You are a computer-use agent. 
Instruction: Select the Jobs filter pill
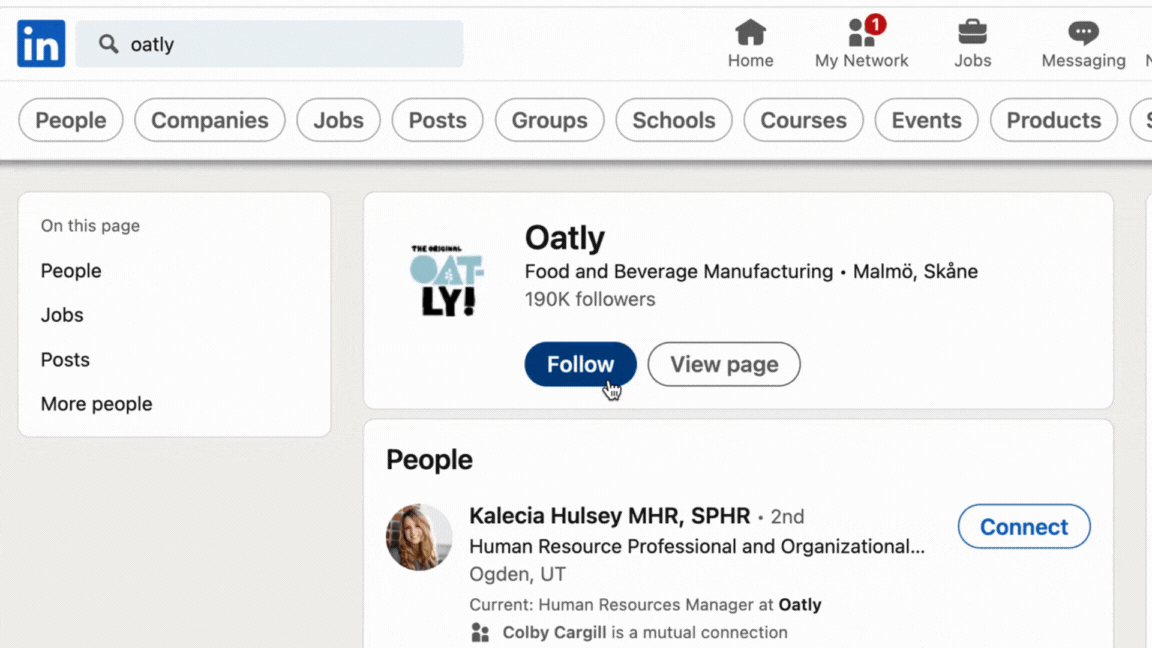click(x=338, y=120)
